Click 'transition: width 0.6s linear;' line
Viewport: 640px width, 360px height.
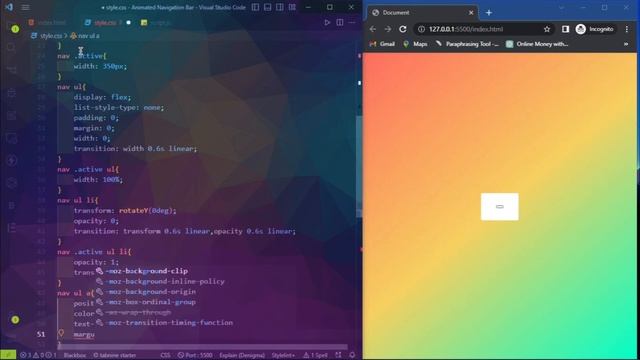tap(135, 149)
